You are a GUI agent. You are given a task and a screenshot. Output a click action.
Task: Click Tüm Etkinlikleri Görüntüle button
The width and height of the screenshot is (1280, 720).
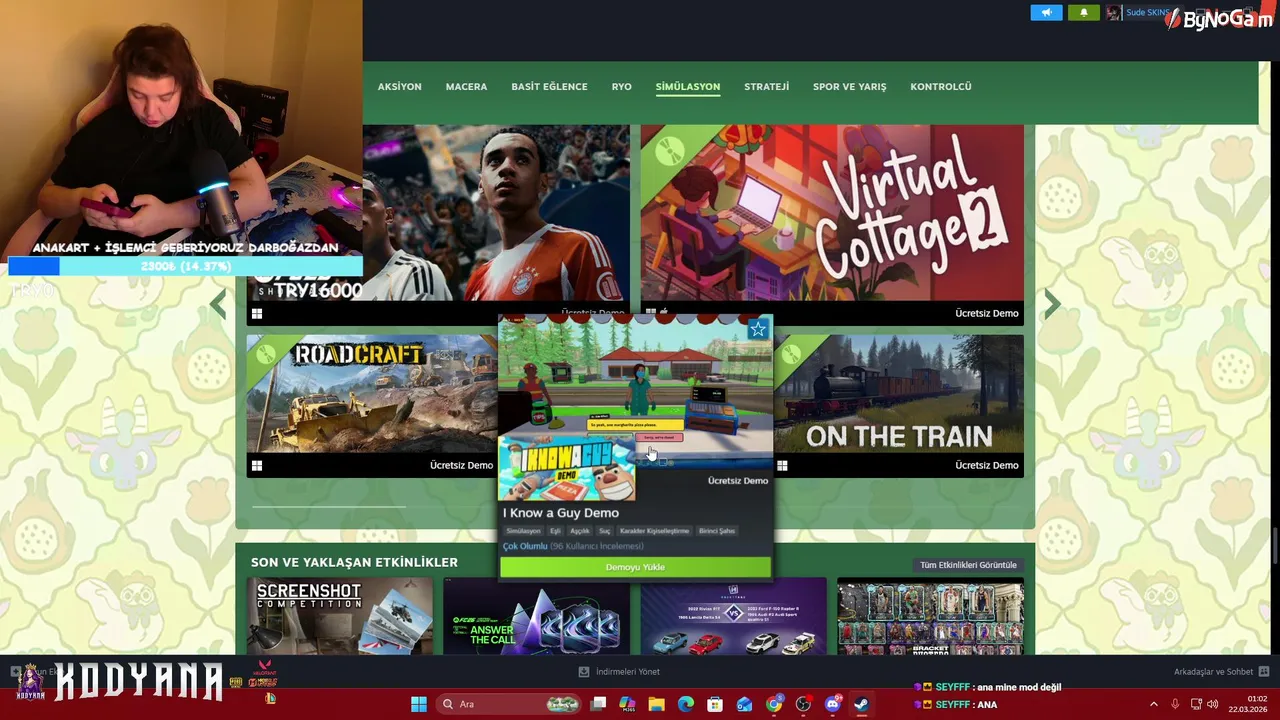point(968,565)
